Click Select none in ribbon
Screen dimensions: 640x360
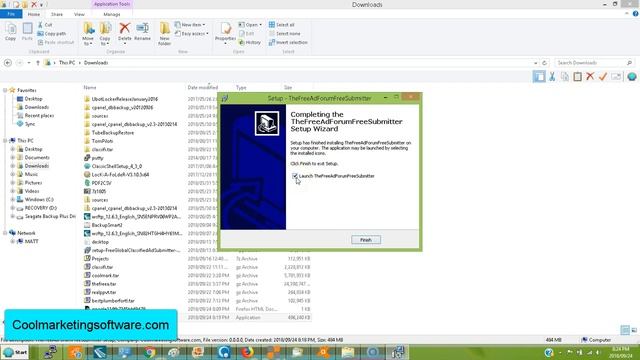coord(284,33)
